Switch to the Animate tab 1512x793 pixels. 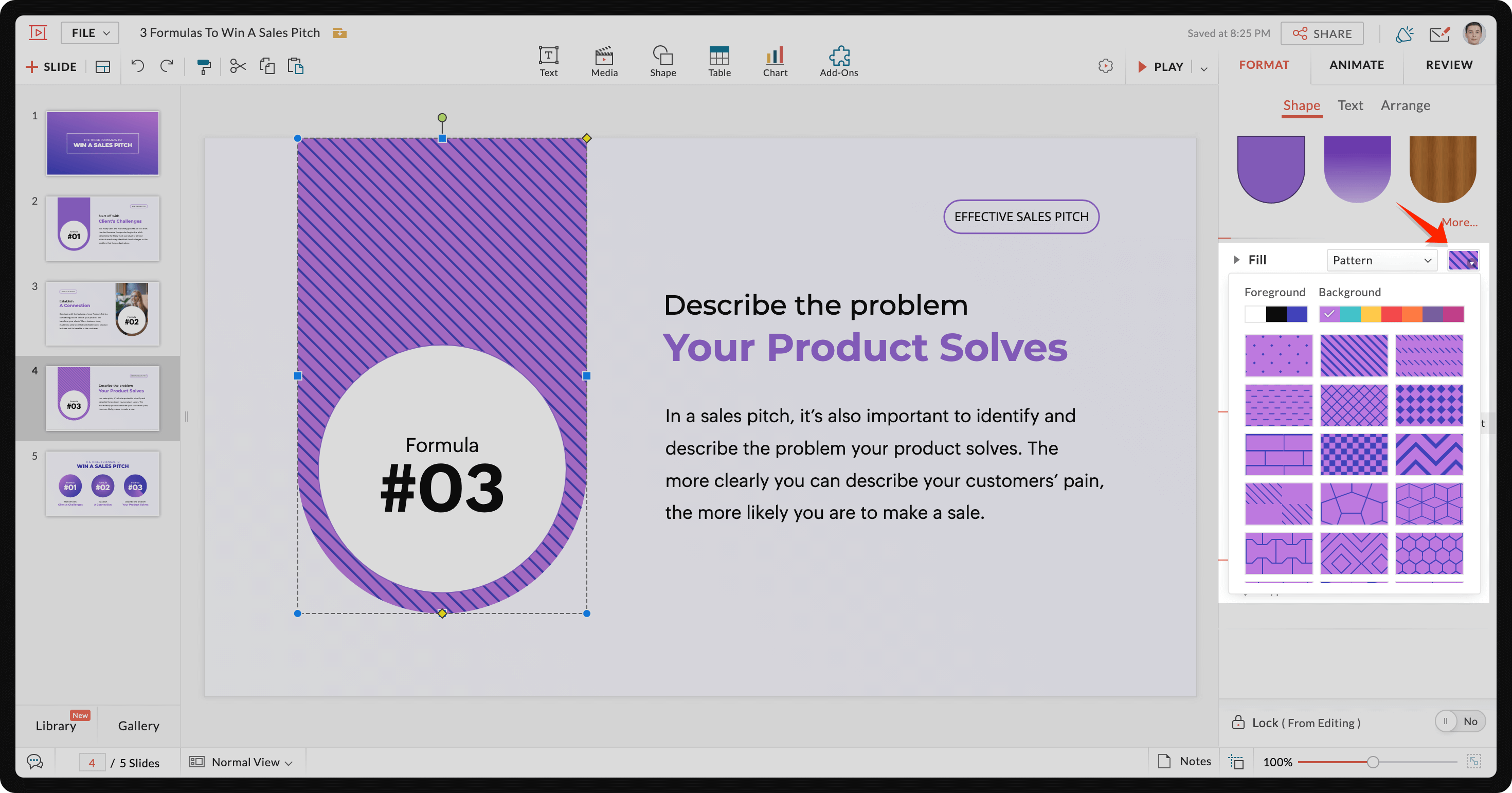click(1356, 64)
